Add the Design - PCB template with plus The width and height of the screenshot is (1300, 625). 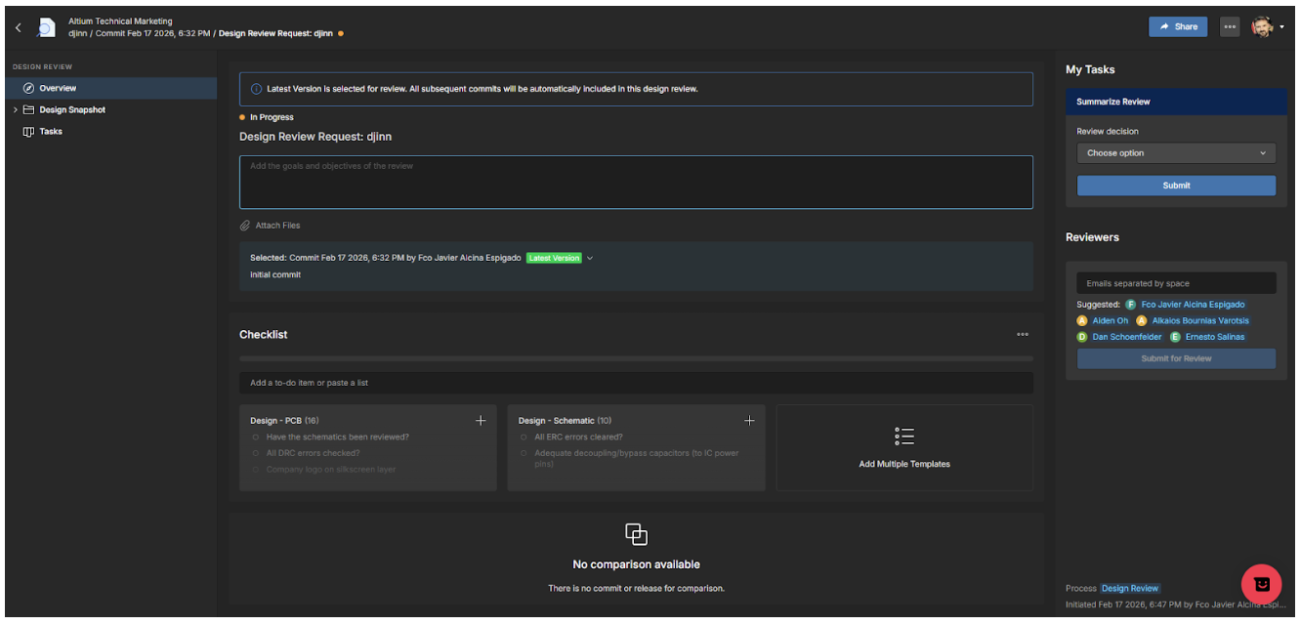(481, 421)
